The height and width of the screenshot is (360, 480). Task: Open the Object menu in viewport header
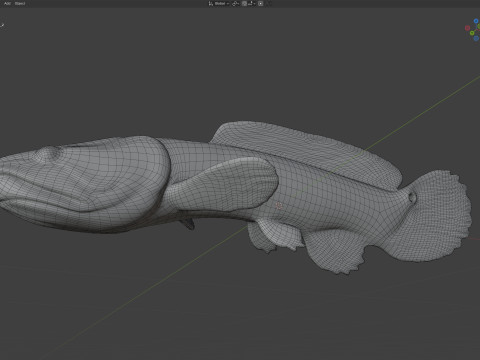point(20,3)
